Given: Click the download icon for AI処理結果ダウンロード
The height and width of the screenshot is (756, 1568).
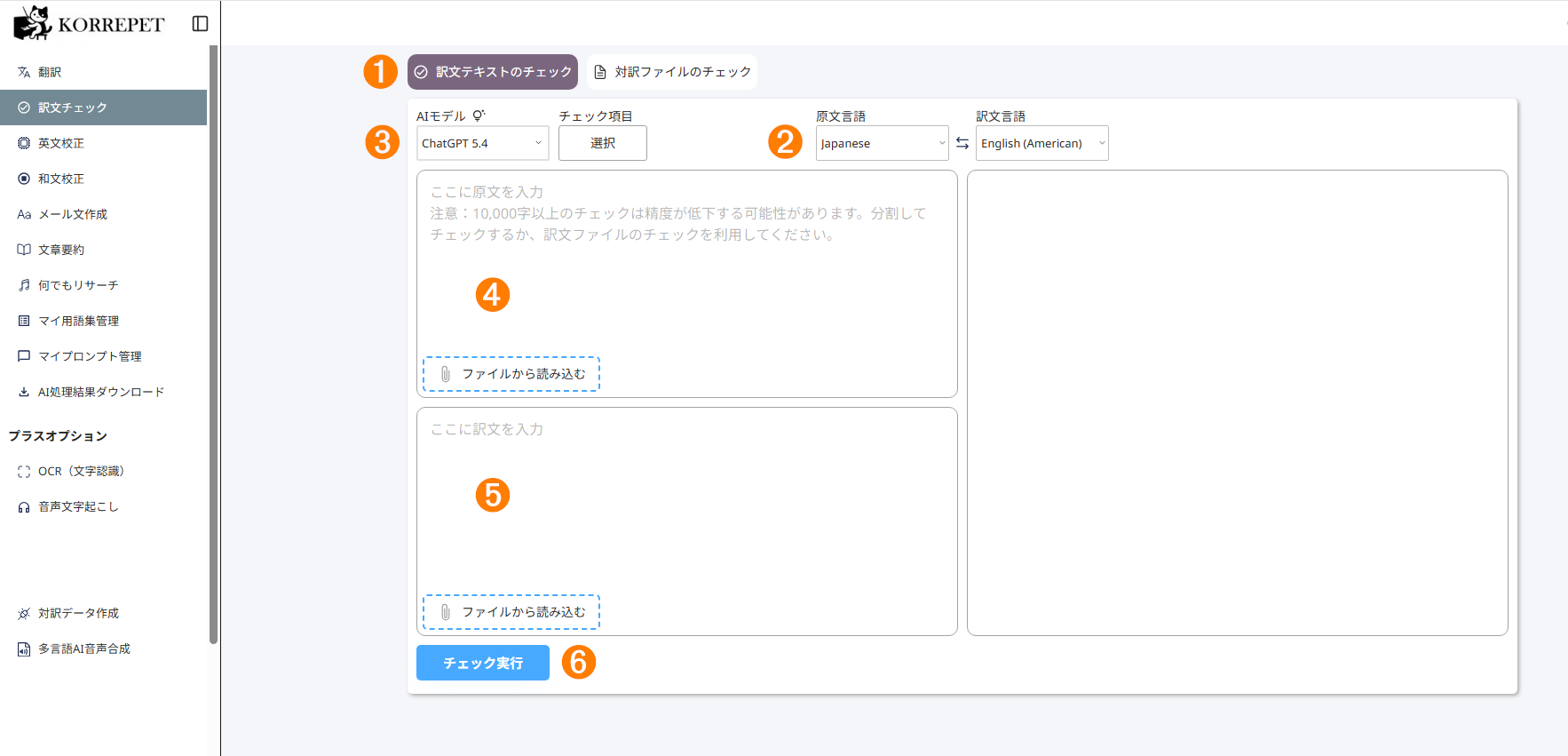Looking at the screenshot, I should coord(24,392).
